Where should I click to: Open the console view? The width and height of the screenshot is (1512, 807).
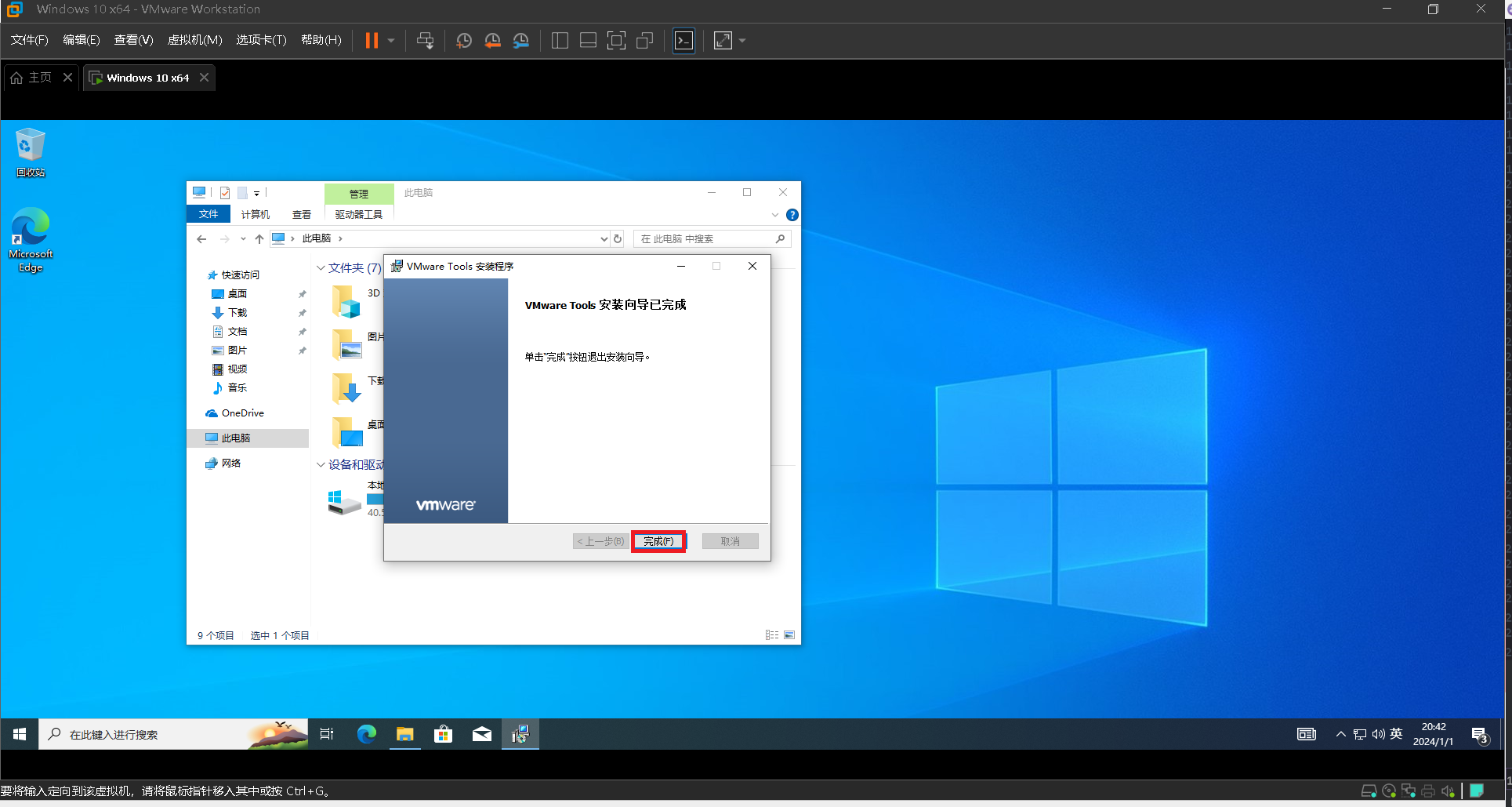(684, 41)
